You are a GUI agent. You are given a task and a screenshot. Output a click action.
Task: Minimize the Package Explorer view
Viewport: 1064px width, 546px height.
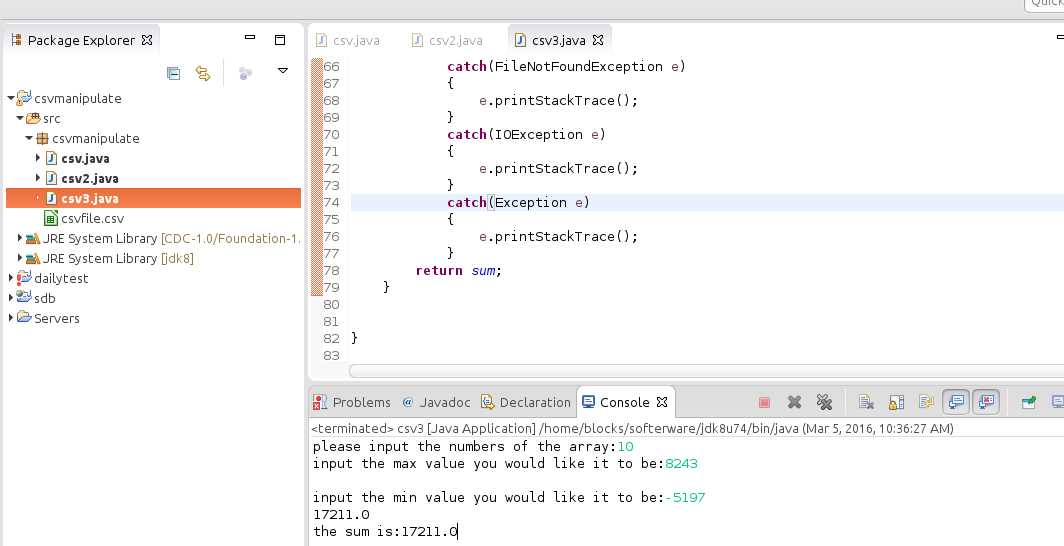click(250, 38)
